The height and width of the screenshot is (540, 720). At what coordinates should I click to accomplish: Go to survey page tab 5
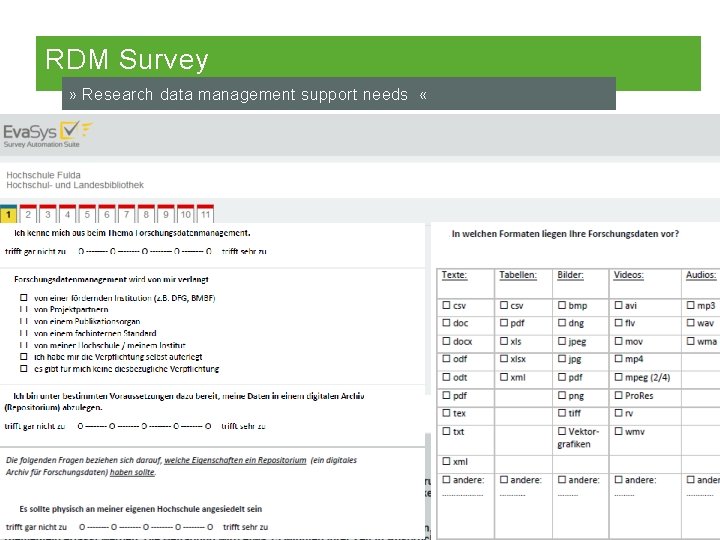(87, 214)
